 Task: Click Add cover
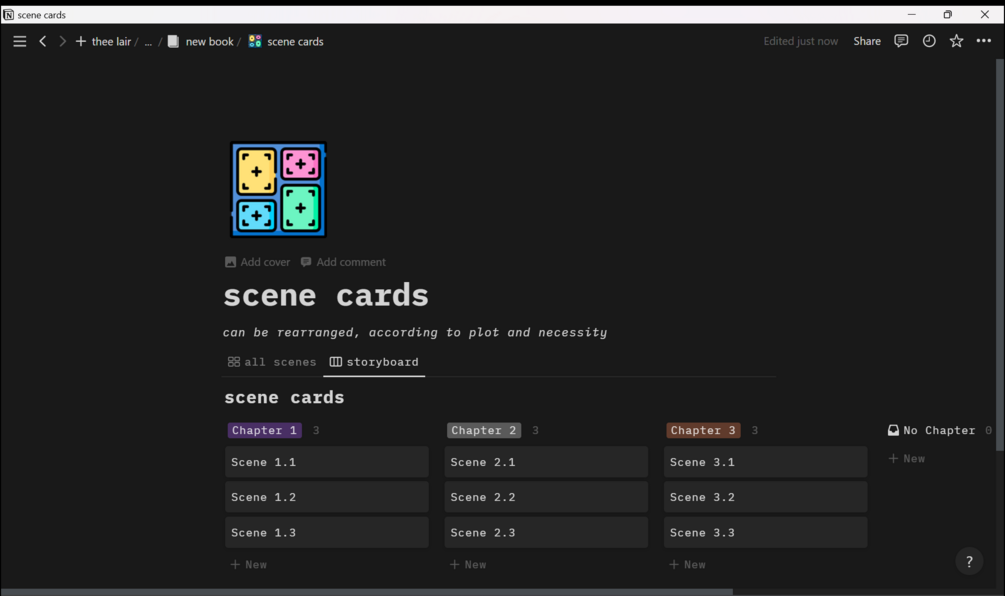click(x=257, y=262)
